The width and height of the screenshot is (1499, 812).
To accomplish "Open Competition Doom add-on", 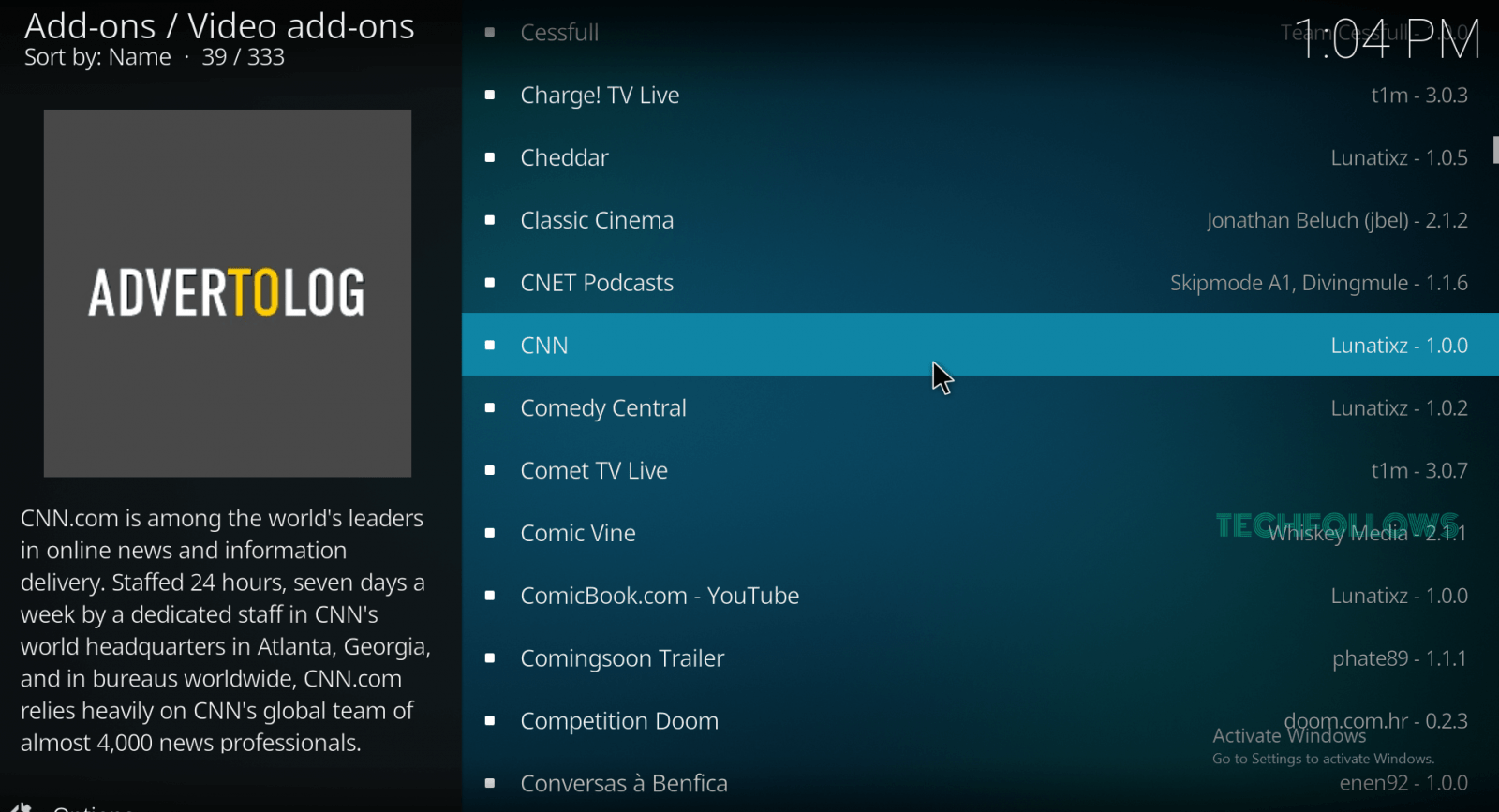I will coord(980,721).
